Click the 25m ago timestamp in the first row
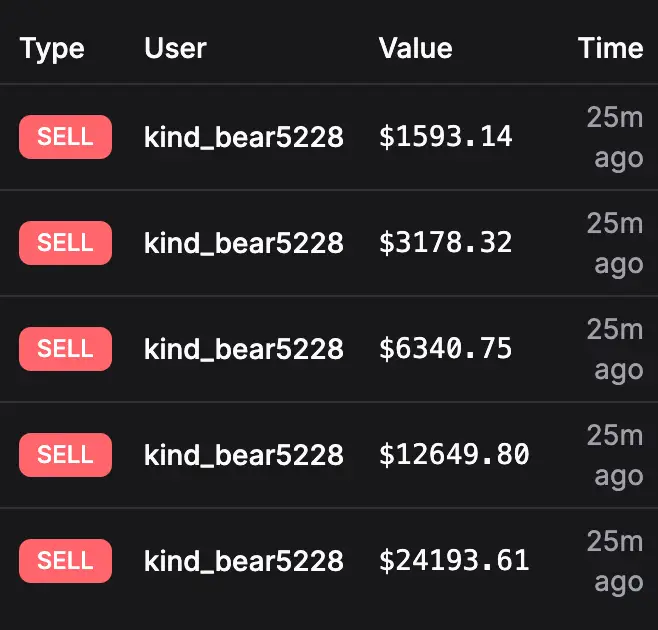 pos(615,138)
